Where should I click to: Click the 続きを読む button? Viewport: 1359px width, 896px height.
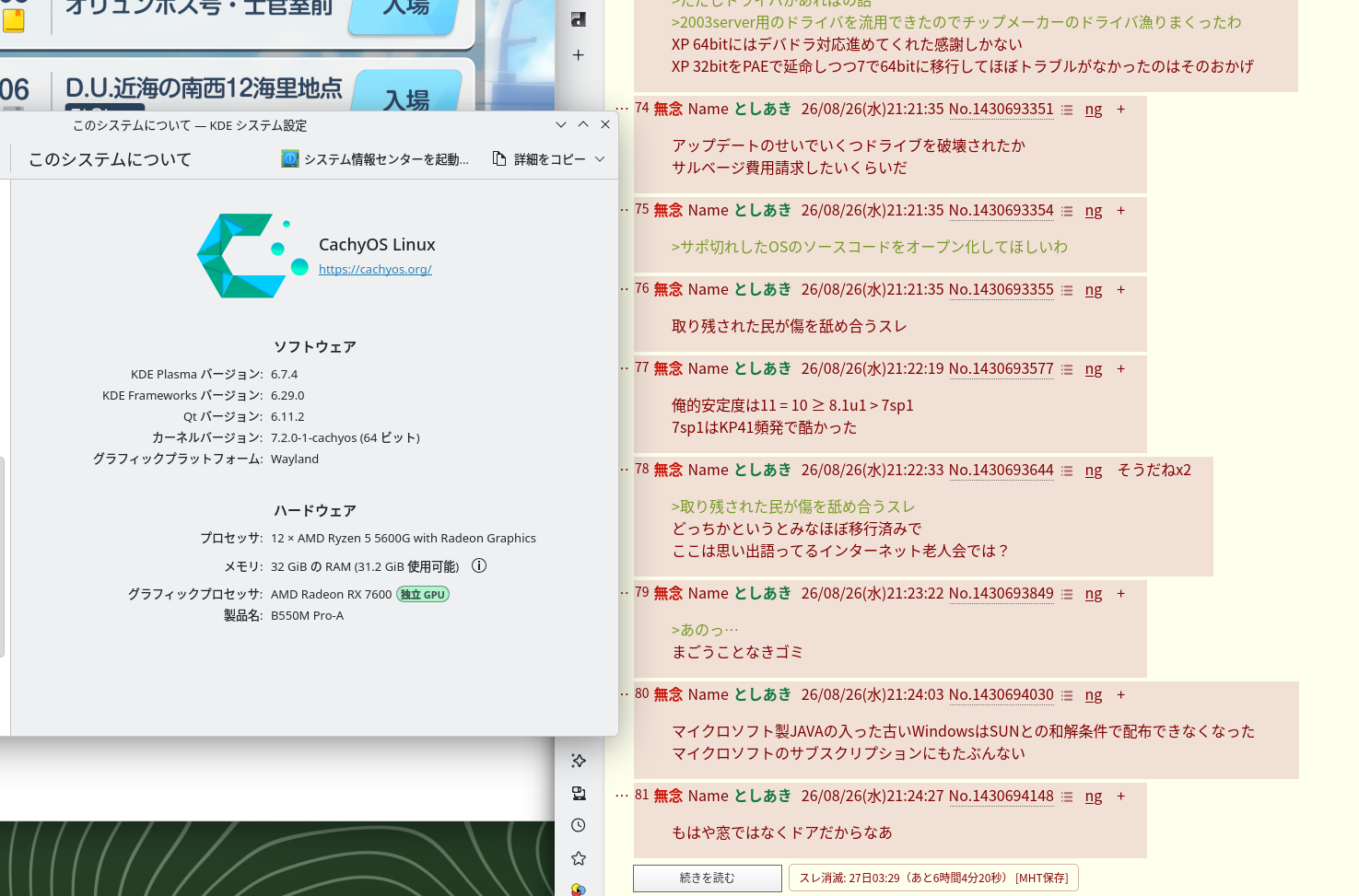[708, 878]
